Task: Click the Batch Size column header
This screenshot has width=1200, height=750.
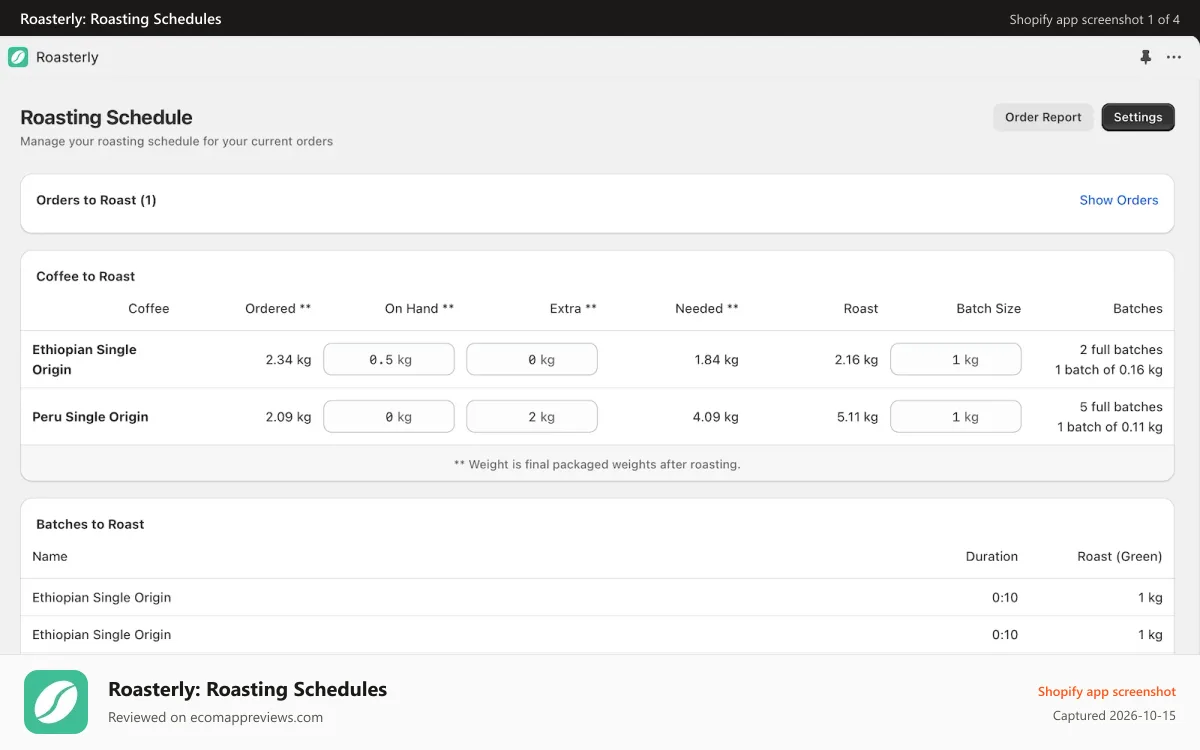Action: [x=988, y=308]
